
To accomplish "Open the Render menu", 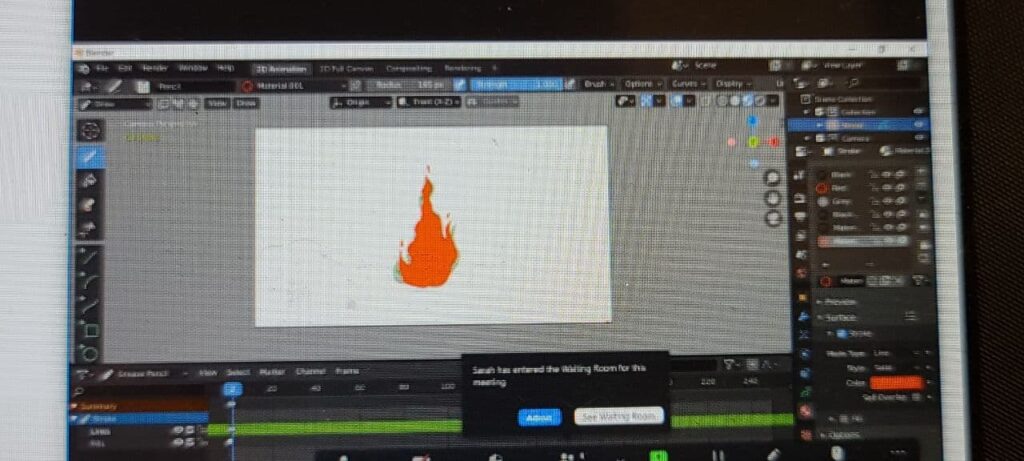I will pos(156,68).
